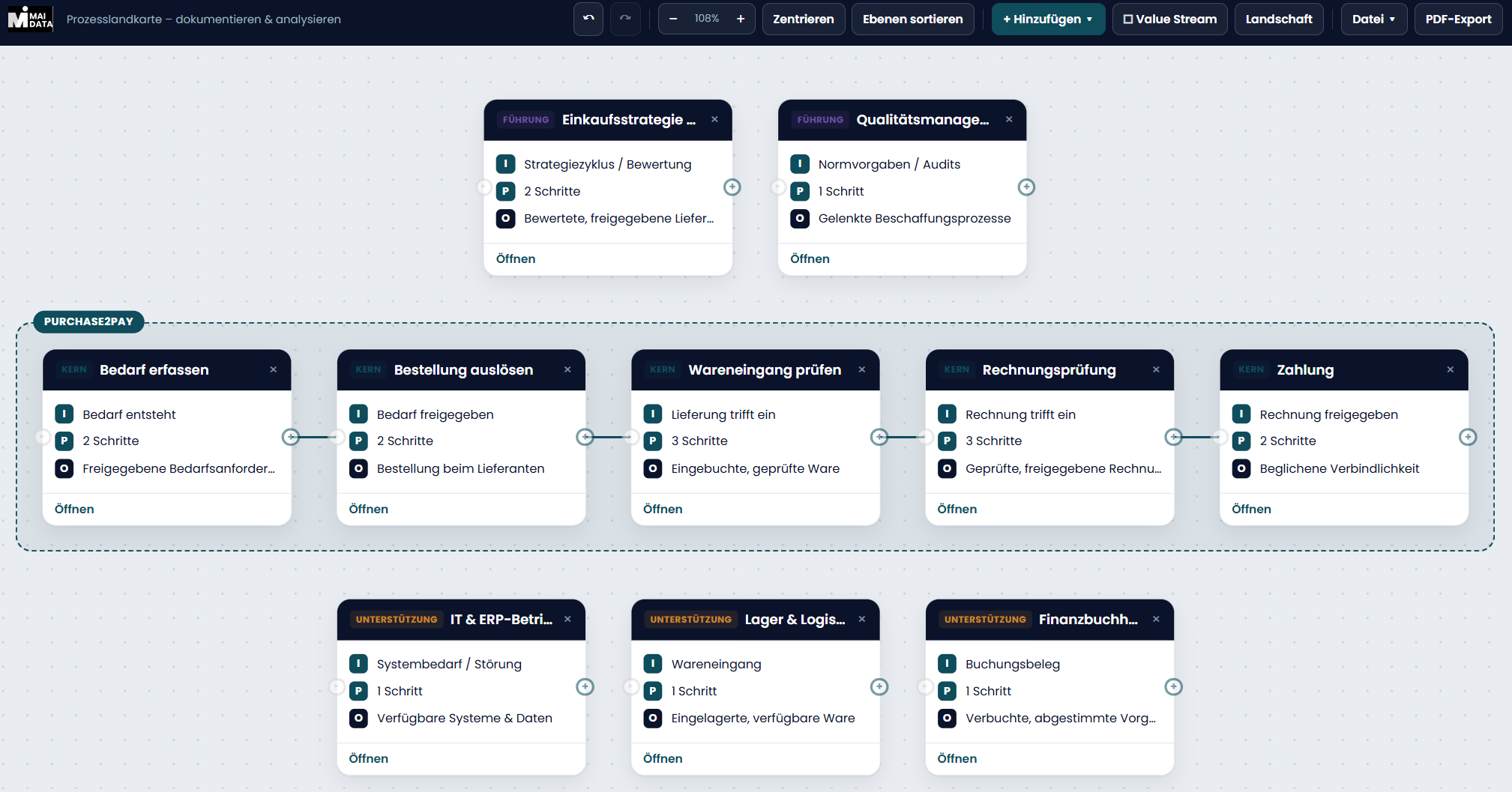Screen dimensions: 1512x792
Task: Zoom in with the plus button
Action: point(741,19)
